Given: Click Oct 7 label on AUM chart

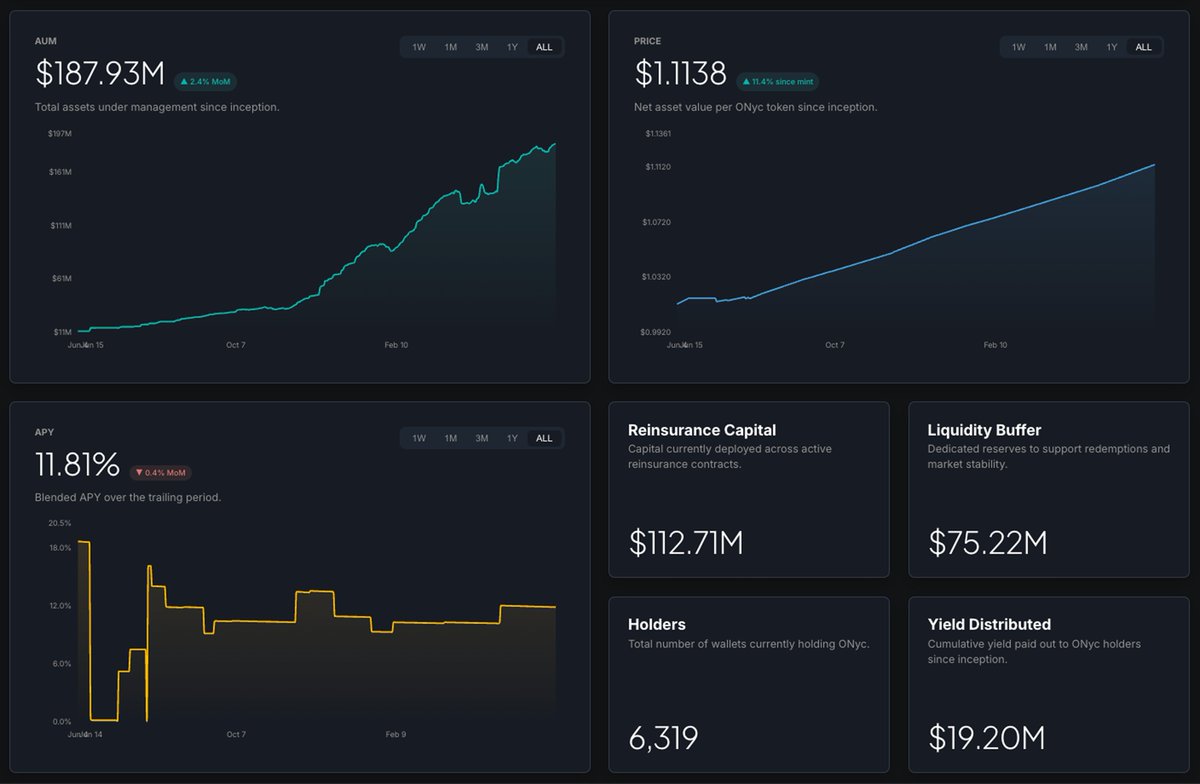Looking at the screenshot, I should coord(235,345).
